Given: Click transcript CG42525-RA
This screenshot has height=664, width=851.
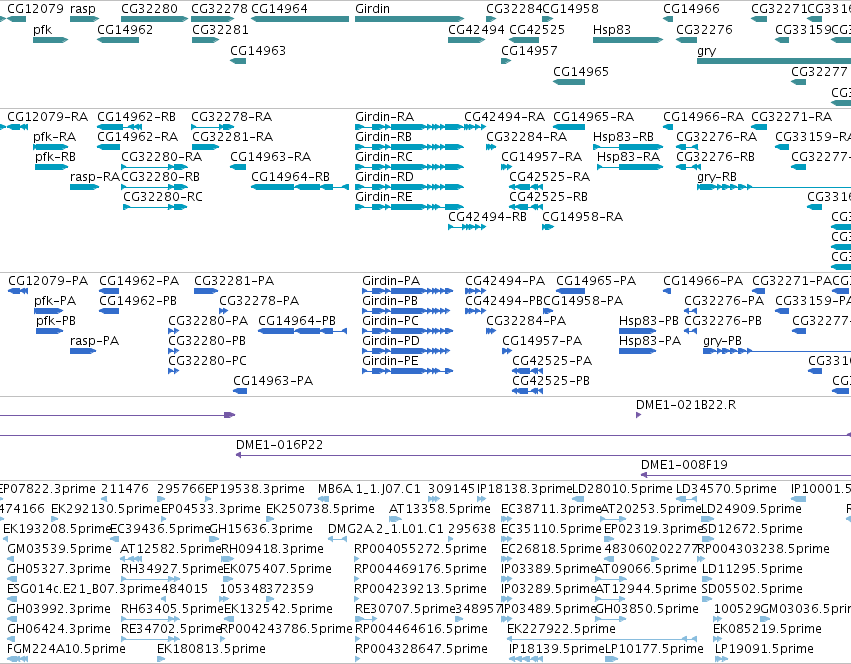Looking at the screenshot, I should [549, 177].
